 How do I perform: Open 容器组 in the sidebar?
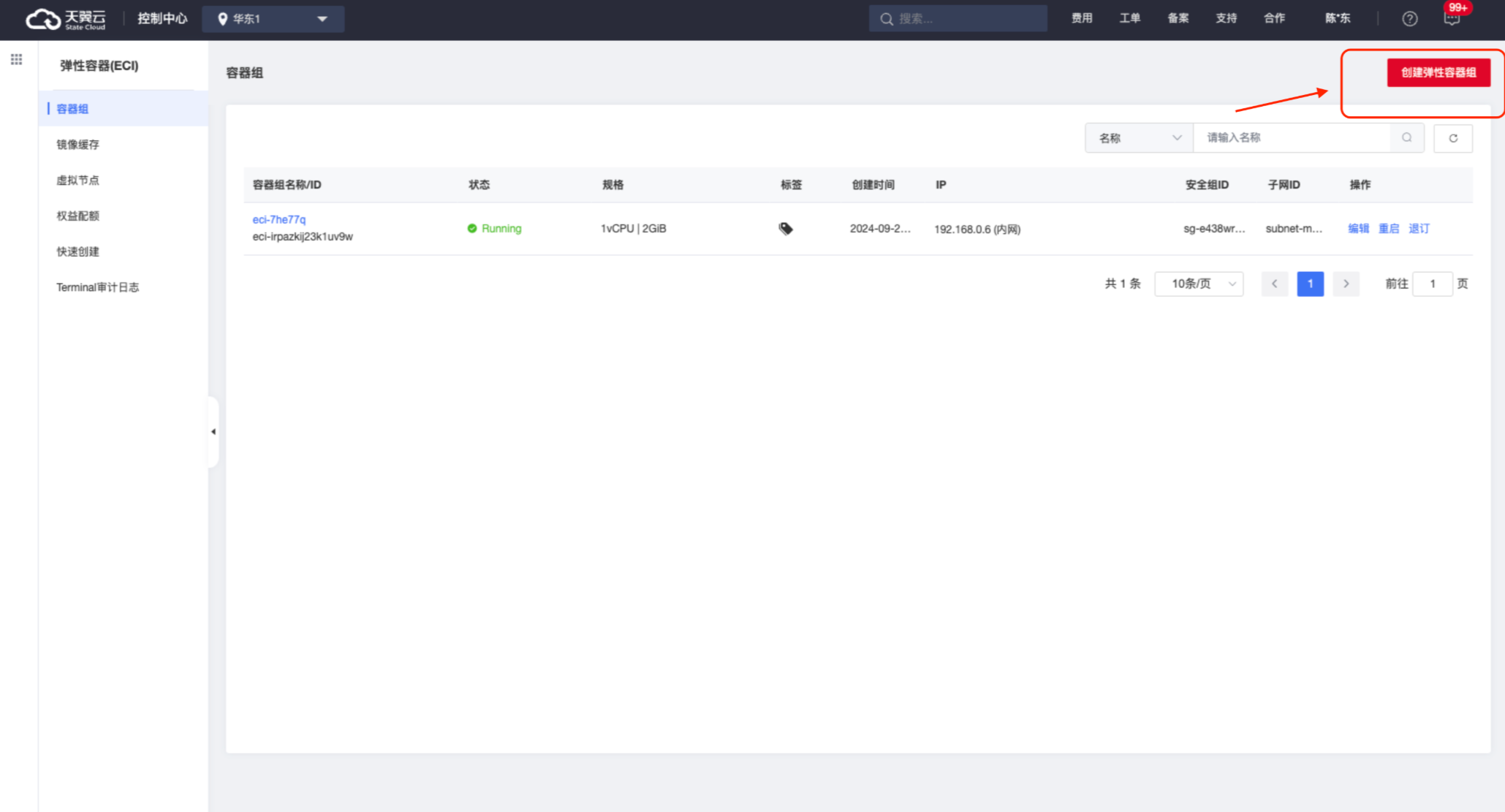[124, 109]
